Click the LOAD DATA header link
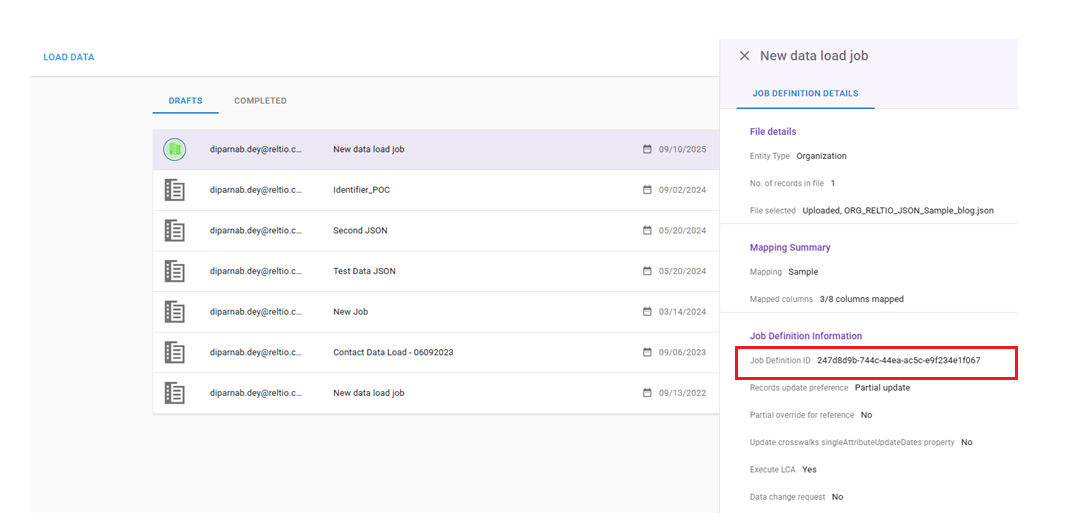 [x=69, y=57]
